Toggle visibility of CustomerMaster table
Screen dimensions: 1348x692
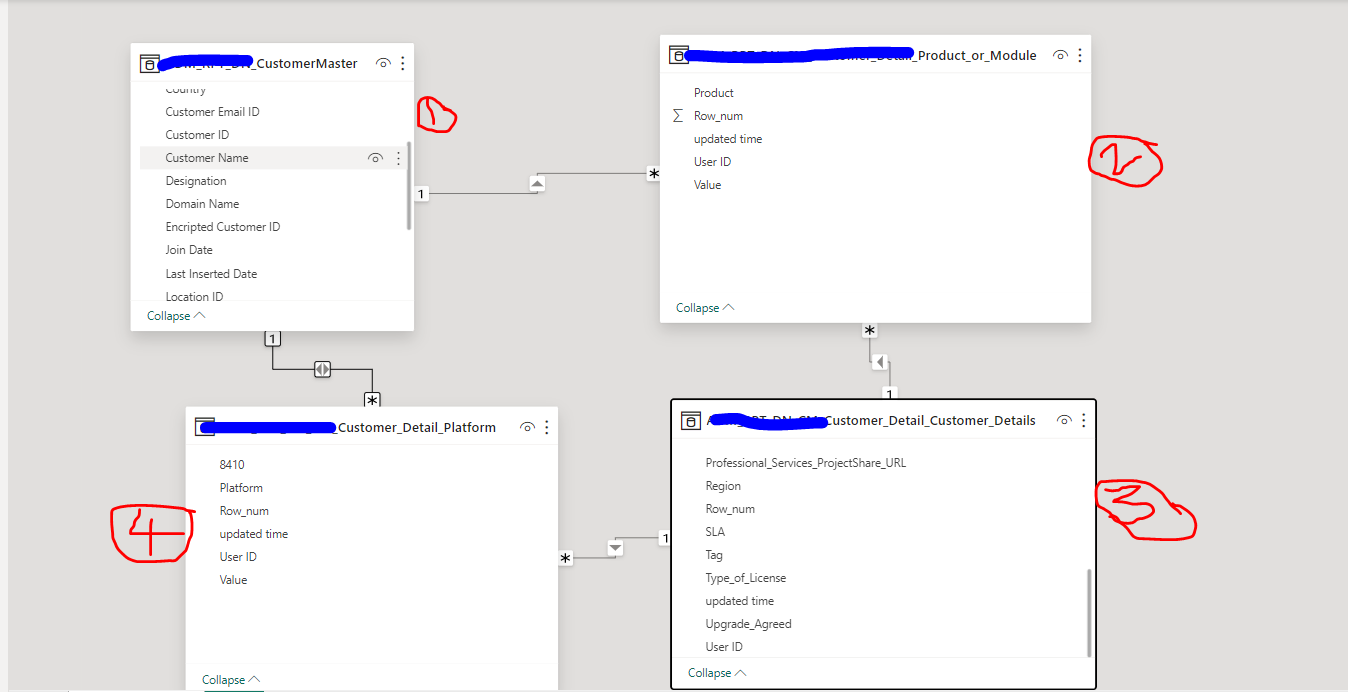(382, 63)
